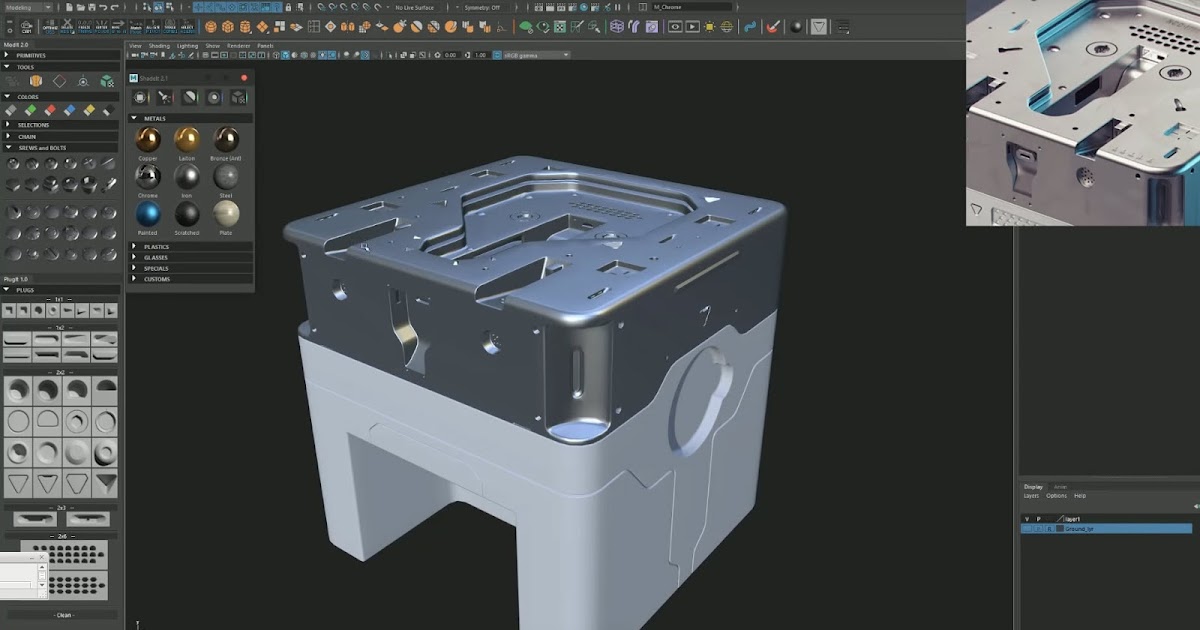1200x630 pixels.
Task: Apply the Painted material sphere in Shaddit
Action: [147, 213]
